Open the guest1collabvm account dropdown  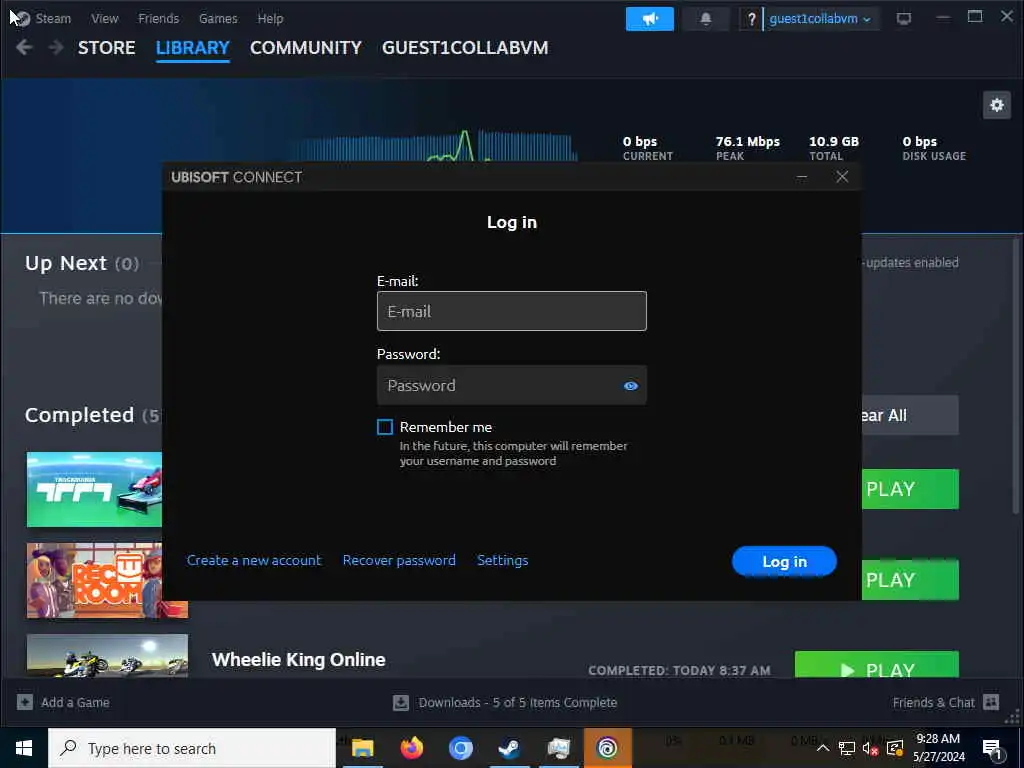pyautogui.click(x=820, y=19)
